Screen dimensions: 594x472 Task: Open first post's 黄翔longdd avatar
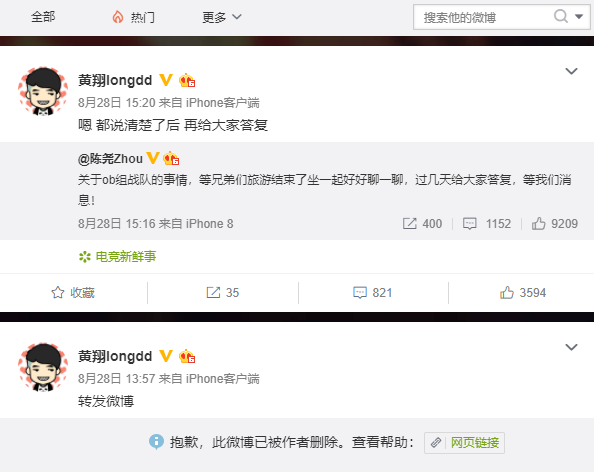(43, 91)
